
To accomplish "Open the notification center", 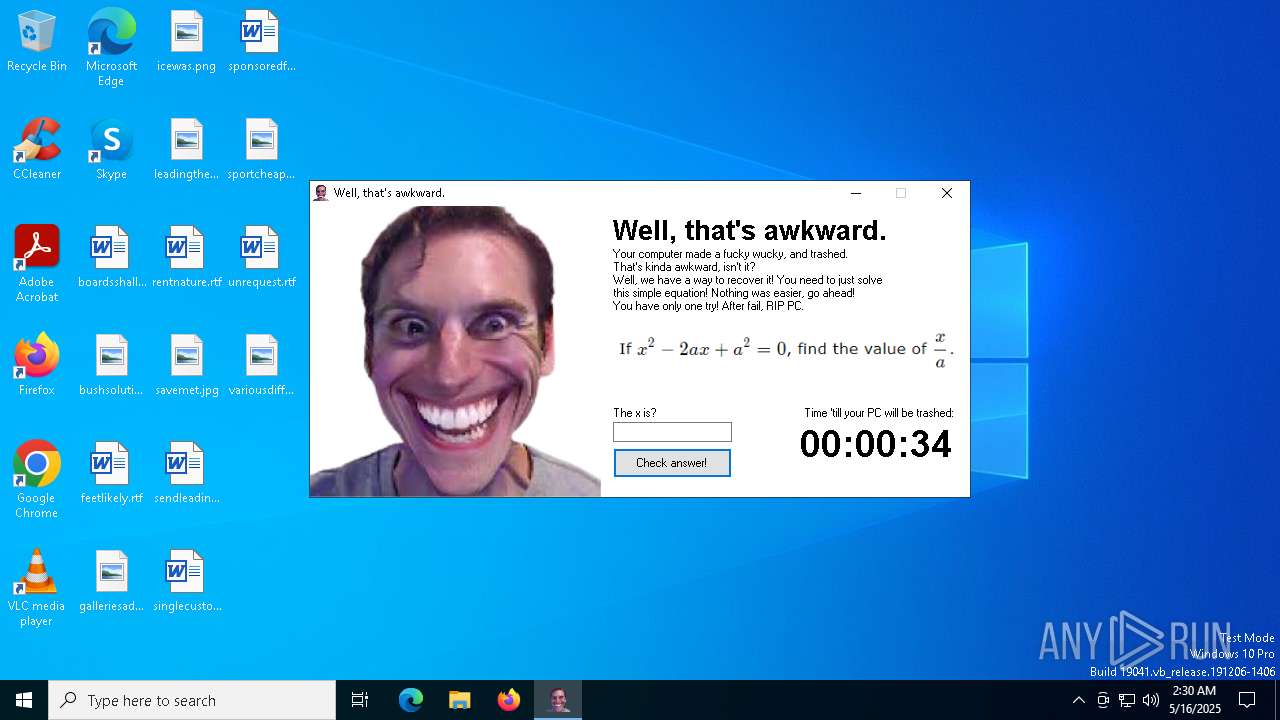I will (x=1247, y=700).
